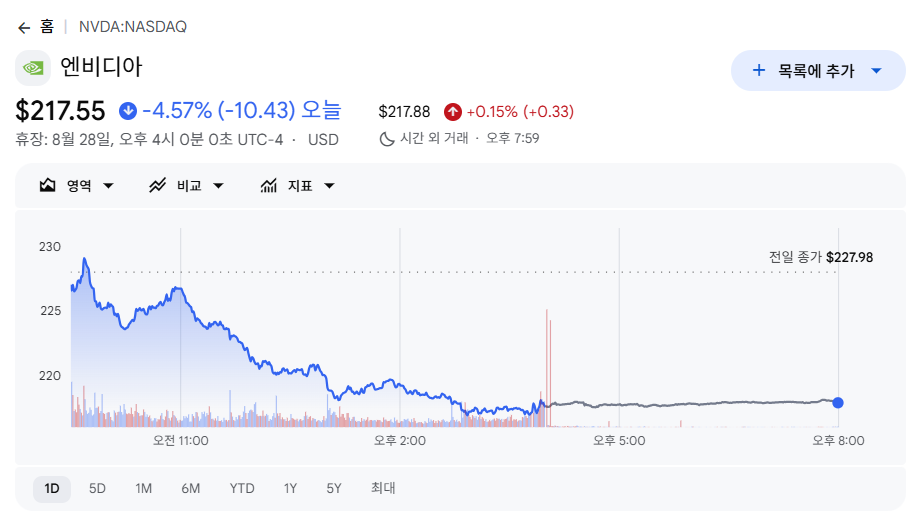The width and height of the screenshot is (924, 525).
Task: Click the 오후 7:59 timestamp
Action: [x=513, y=138]
